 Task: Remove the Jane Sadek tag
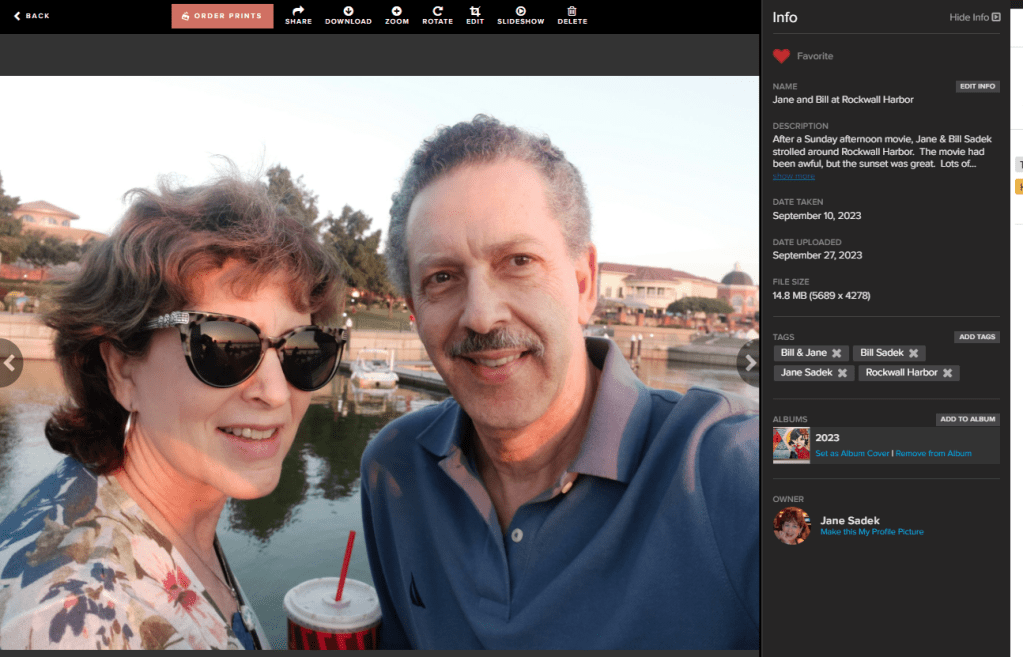tap(842, 373)
